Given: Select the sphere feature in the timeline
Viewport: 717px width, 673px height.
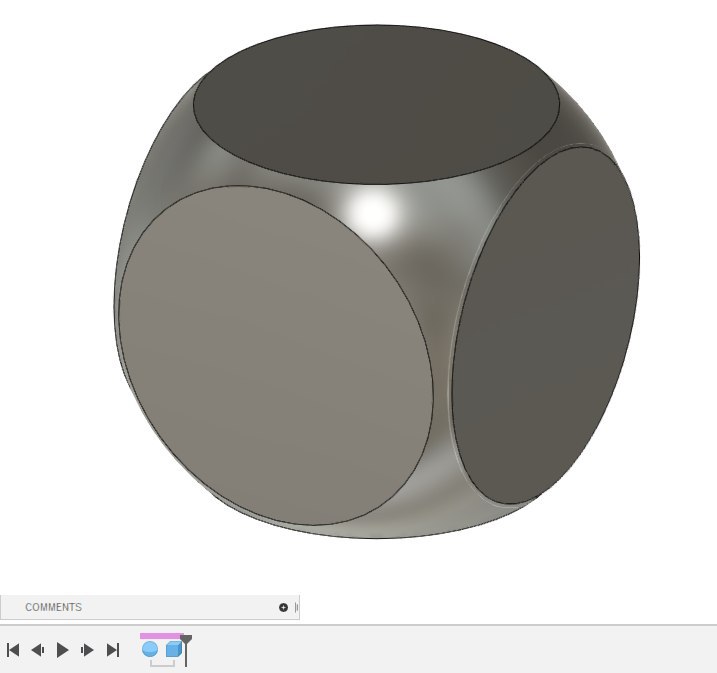Looking at the screenshot, I should [x=150, y=649].
